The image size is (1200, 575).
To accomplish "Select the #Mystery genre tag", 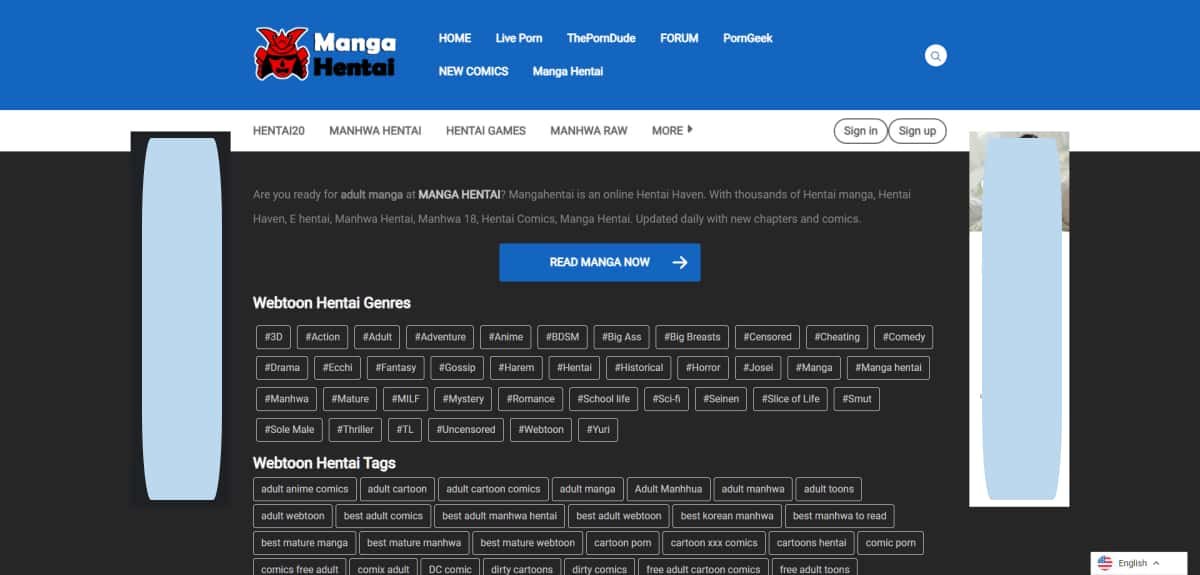I will pyautogui.click(x=463, y=399).
